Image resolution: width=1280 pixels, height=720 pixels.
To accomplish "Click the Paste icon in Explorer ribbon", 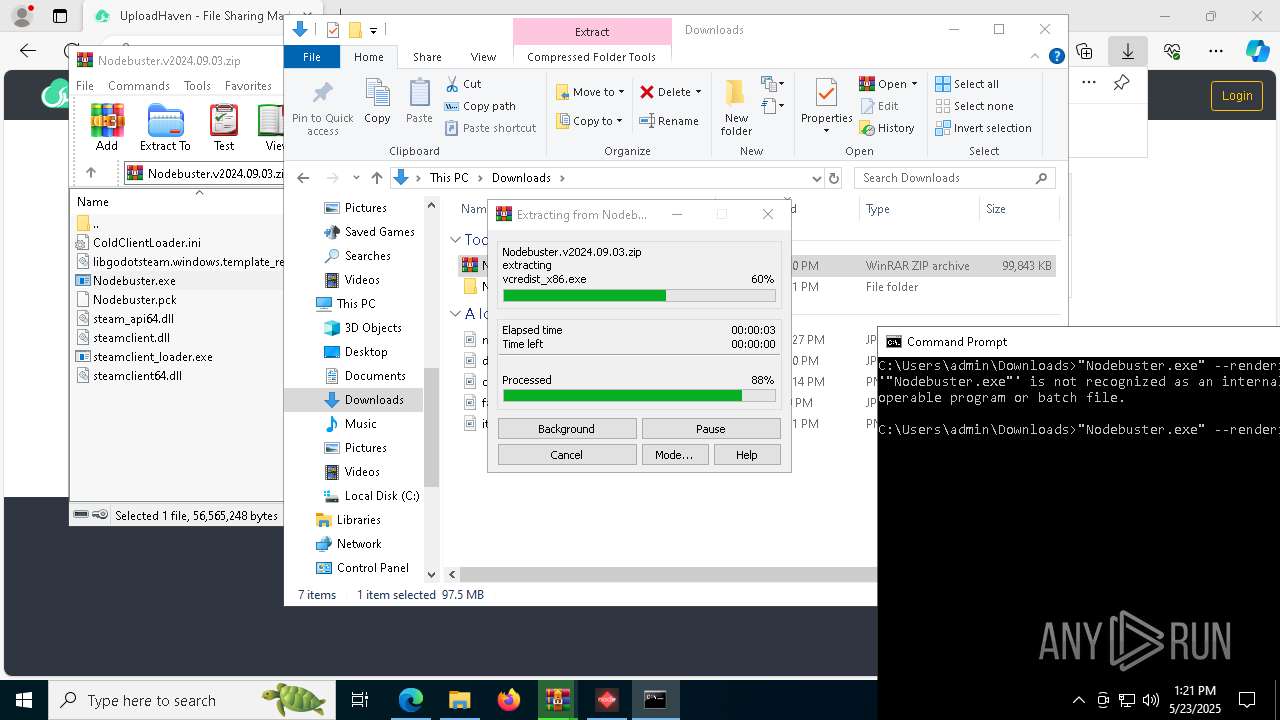I will (419, 102).
